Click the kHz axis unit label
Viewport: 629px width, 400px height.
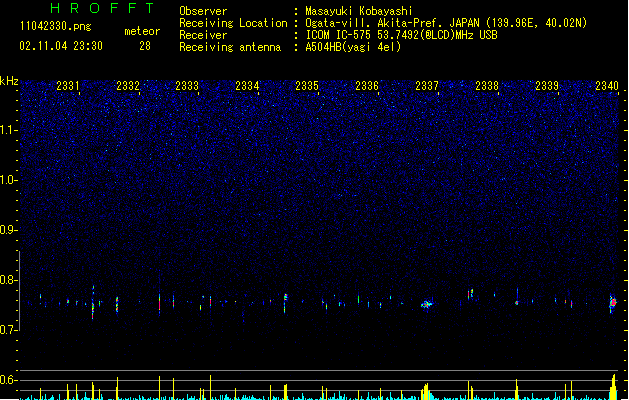(x=9, y=81)
